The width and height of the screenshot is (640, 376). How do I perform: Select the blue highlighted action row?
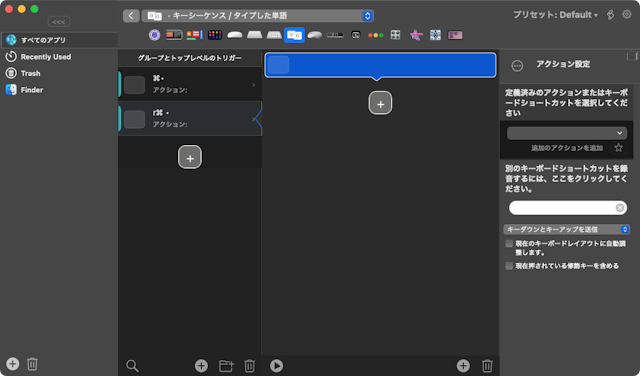pos(380,65)
